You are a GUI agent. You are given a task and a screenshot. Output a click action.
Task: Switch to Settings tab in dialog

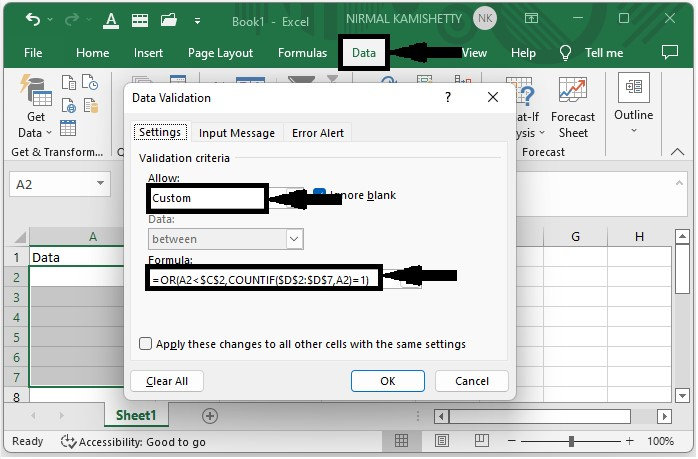point(160,132)
